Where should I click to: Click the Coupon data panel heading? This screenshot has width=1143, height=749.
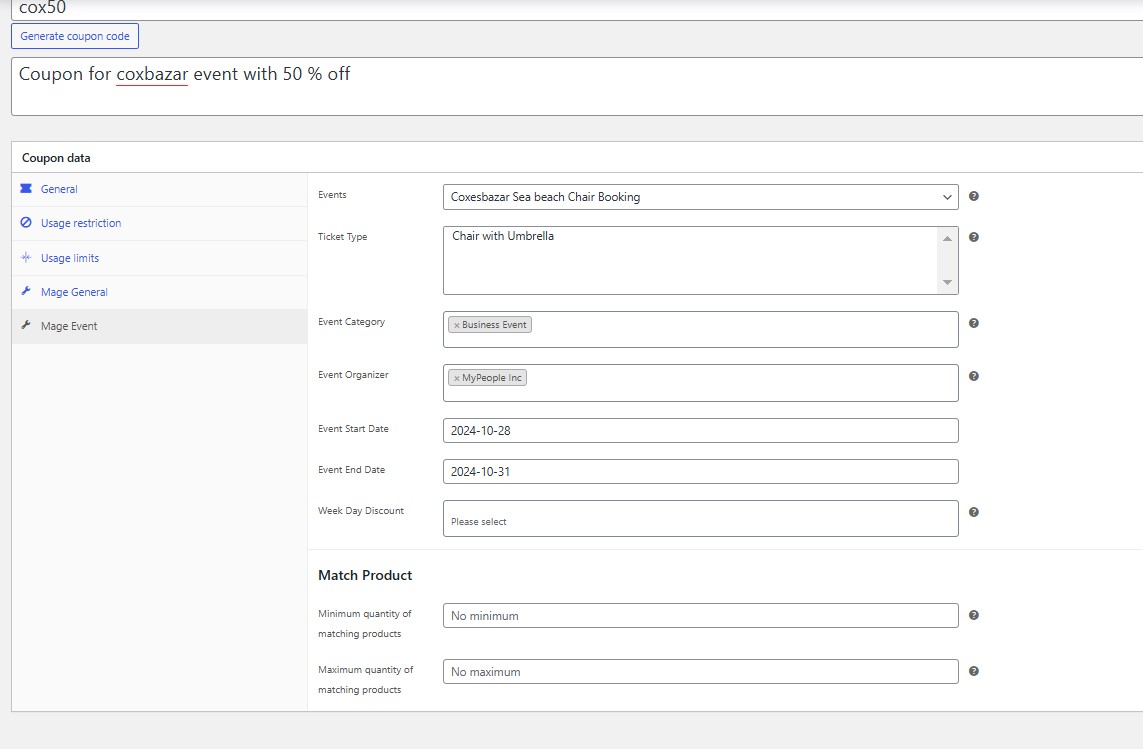click(x=56, y=158)
